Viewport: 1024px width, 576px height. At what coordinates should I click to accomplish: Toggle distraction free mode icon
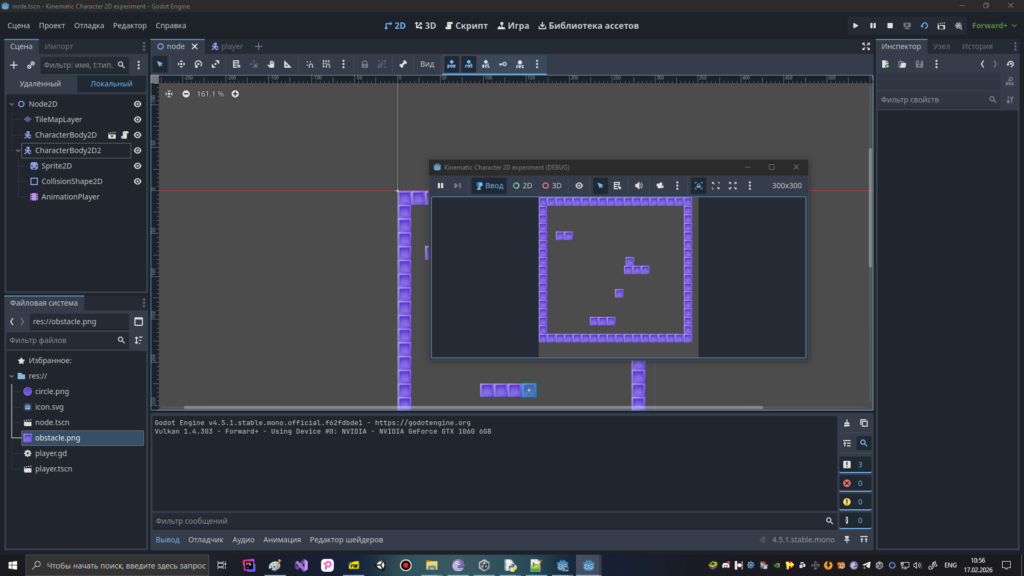tap(866, 46)
